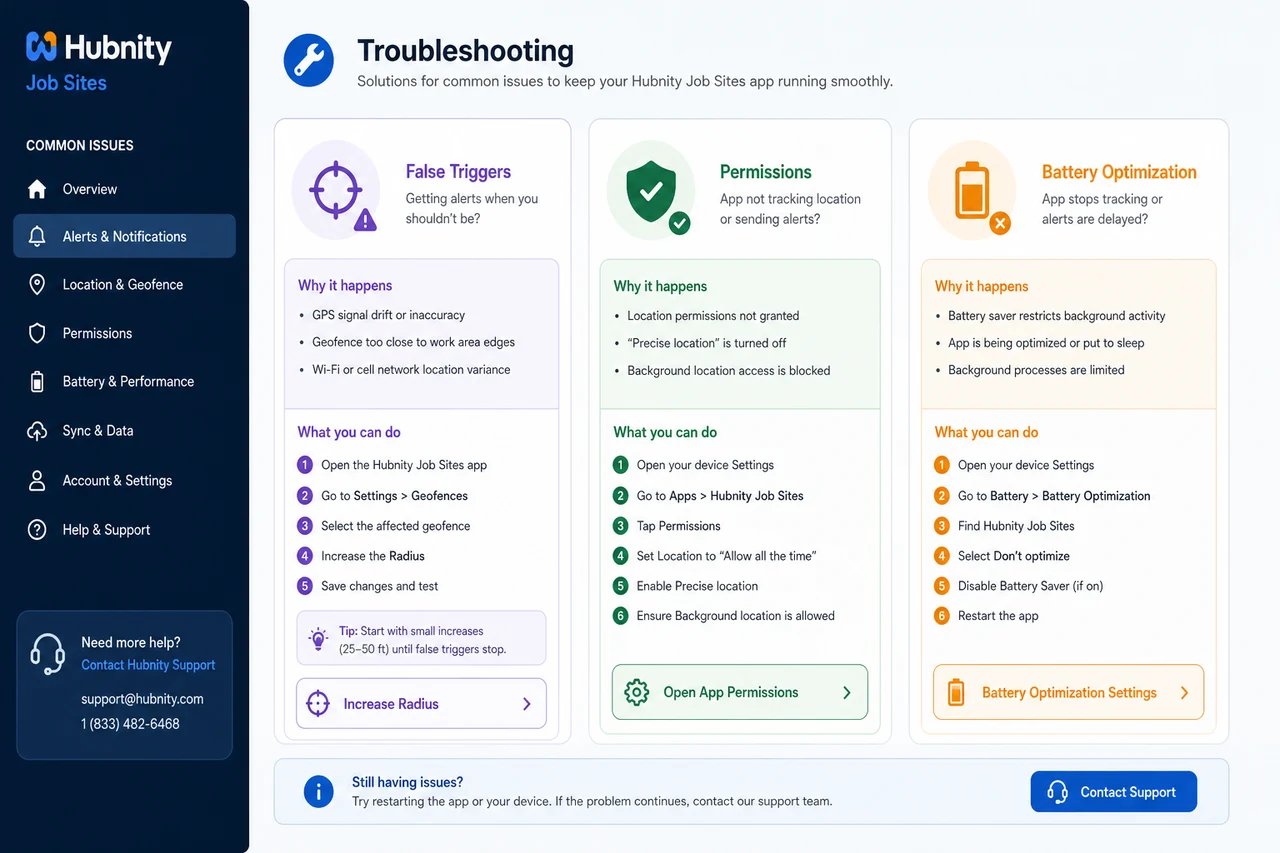Click the Sync & Data cloud icon
This screenshot has height=853, width=1280.
(x=37, y=431)
